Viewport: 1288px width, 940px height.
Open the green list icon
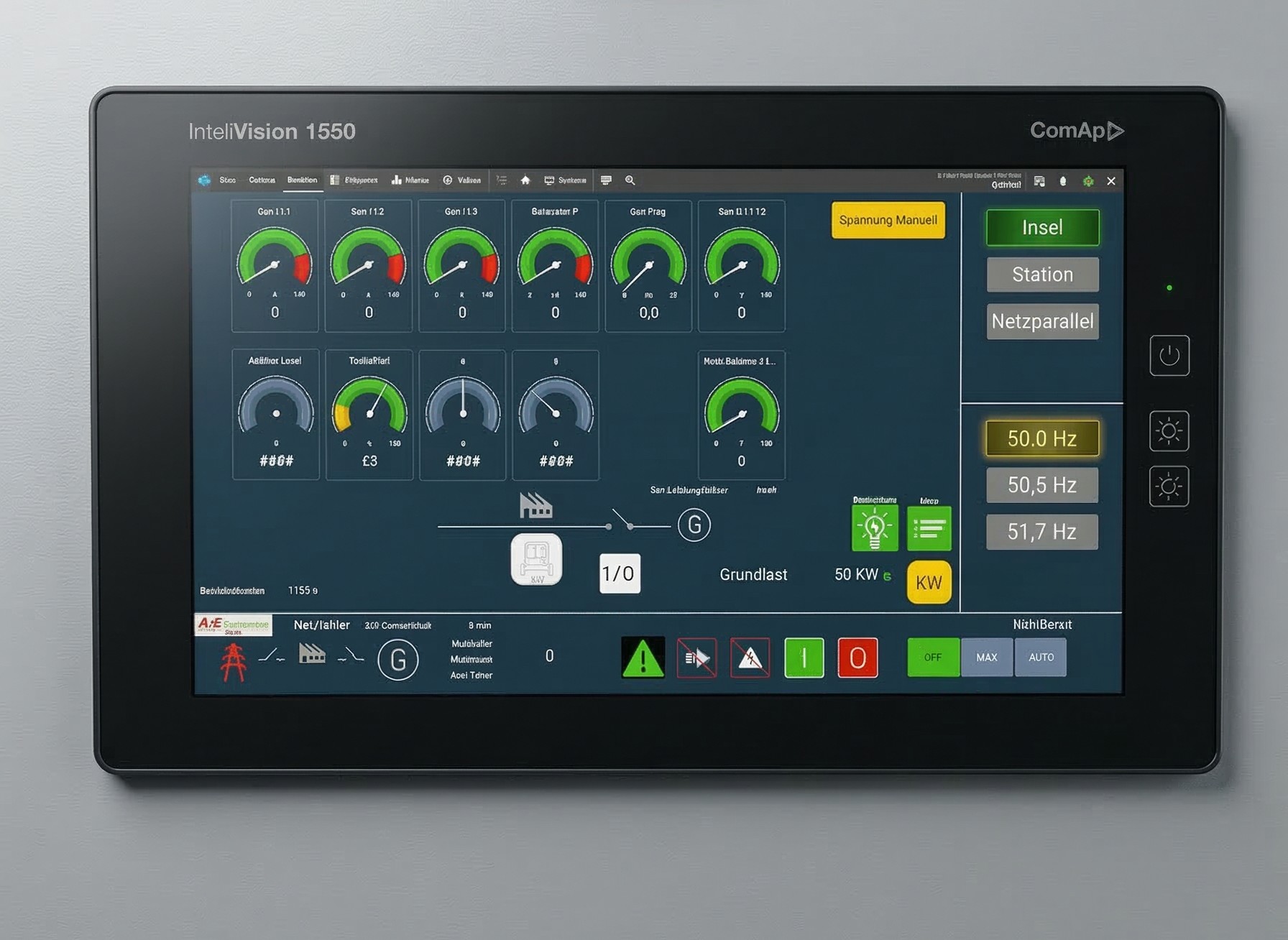pos(929,528)
